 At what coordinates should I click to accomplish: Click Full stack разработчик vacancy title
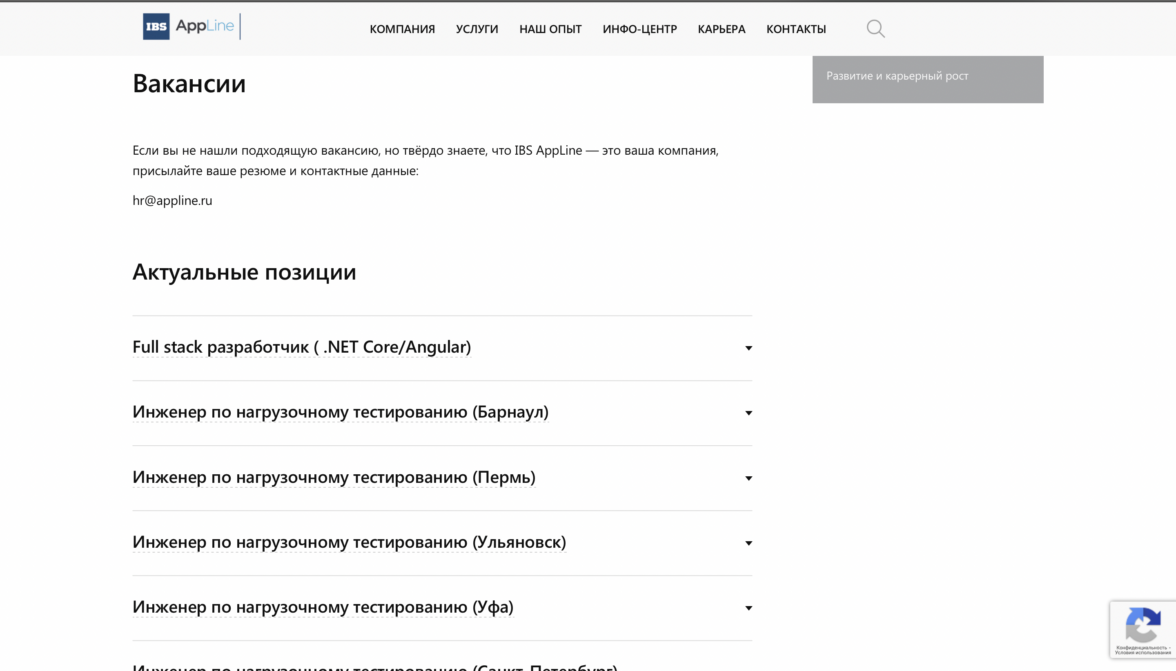(x=301, y=347)
